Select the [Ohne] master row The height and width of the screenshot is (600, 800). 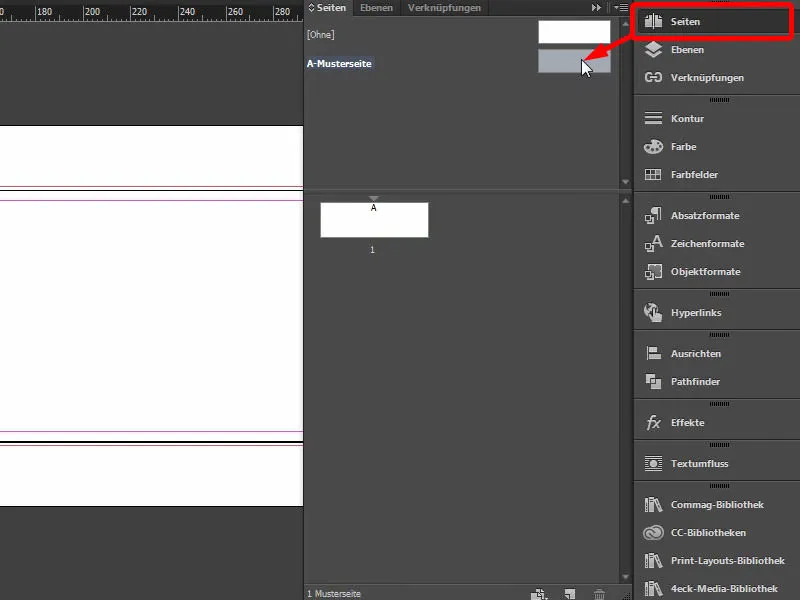[459, 34]
